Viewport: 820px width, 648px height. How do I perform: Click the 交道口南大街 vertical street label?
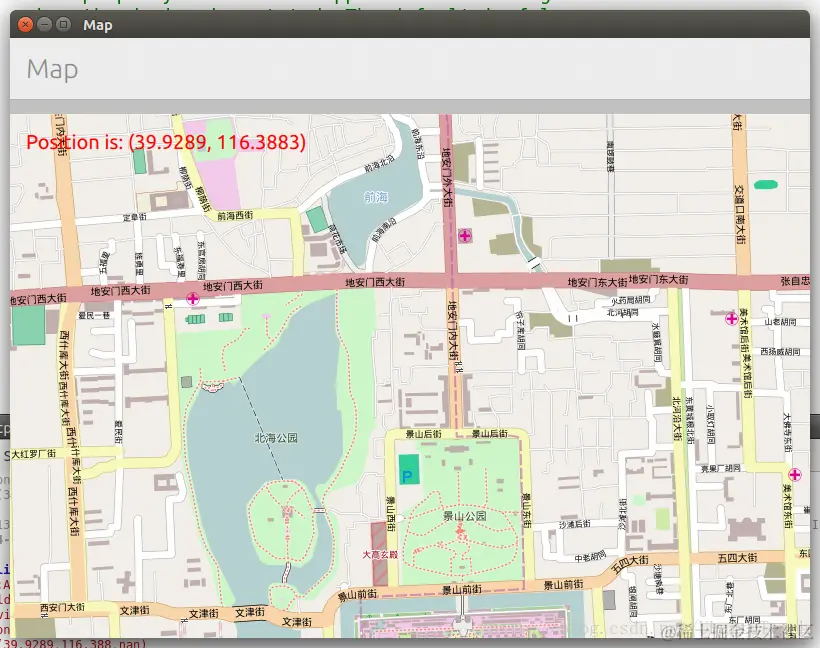pos(739,214)
